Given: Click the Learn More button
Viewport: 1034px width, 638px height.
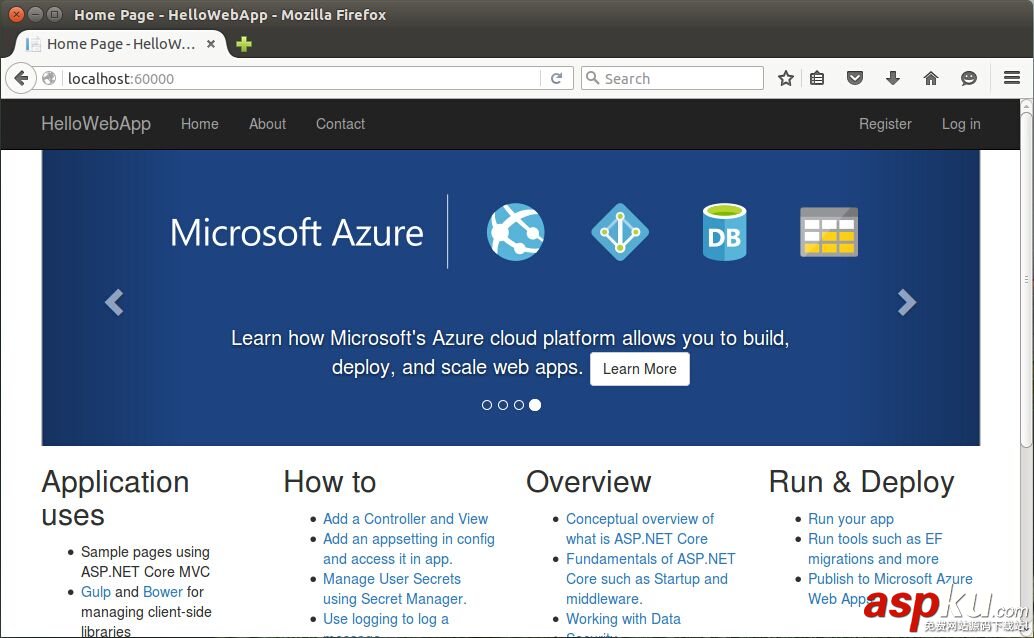Looking at the screenshot, I should point(639,369).
